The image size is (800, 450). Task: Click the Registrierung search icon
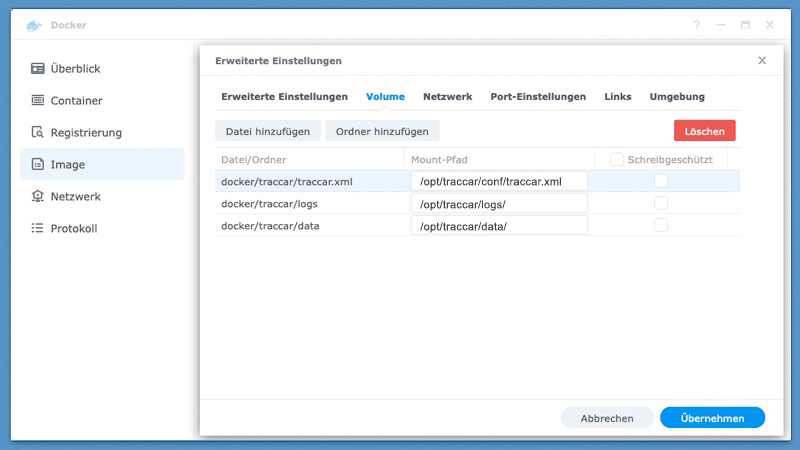(38, 133)
